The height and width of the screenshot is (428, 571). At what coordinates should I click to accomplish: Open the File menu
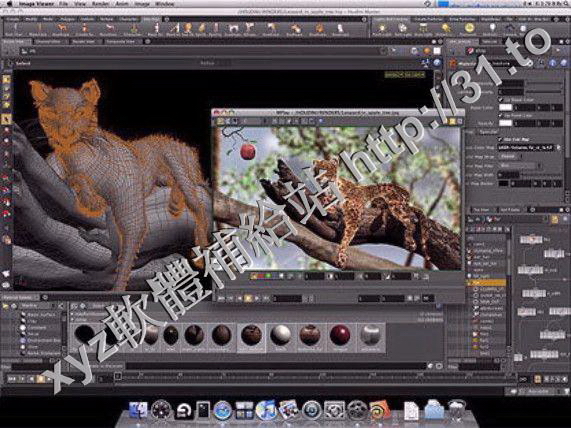click(x=63, y=4)
